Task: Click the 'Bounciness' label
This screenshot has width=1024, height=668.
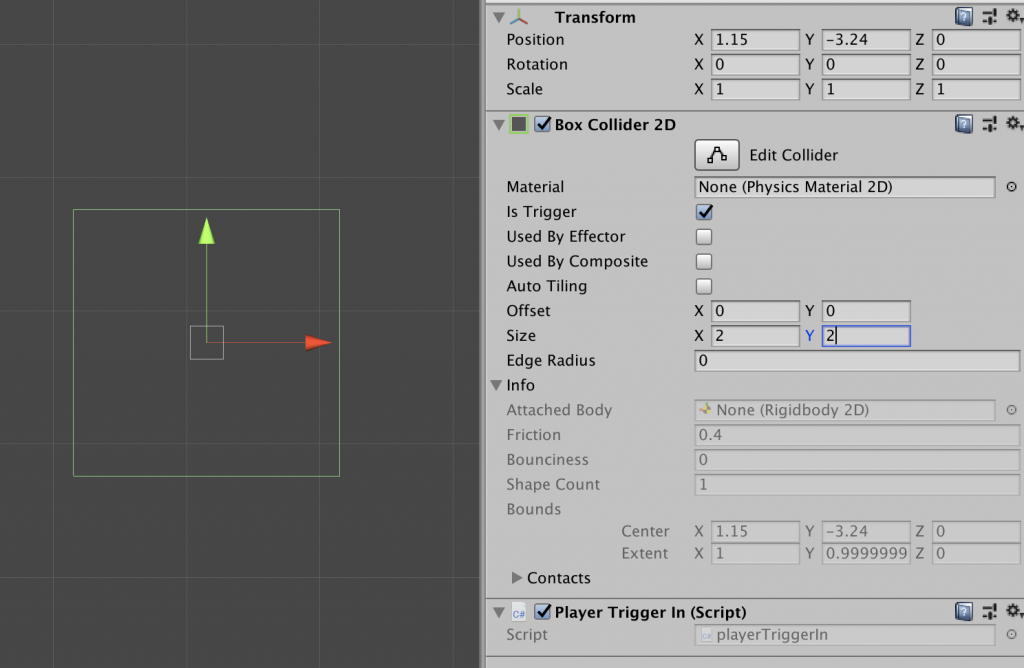Action: click(547, 460)
